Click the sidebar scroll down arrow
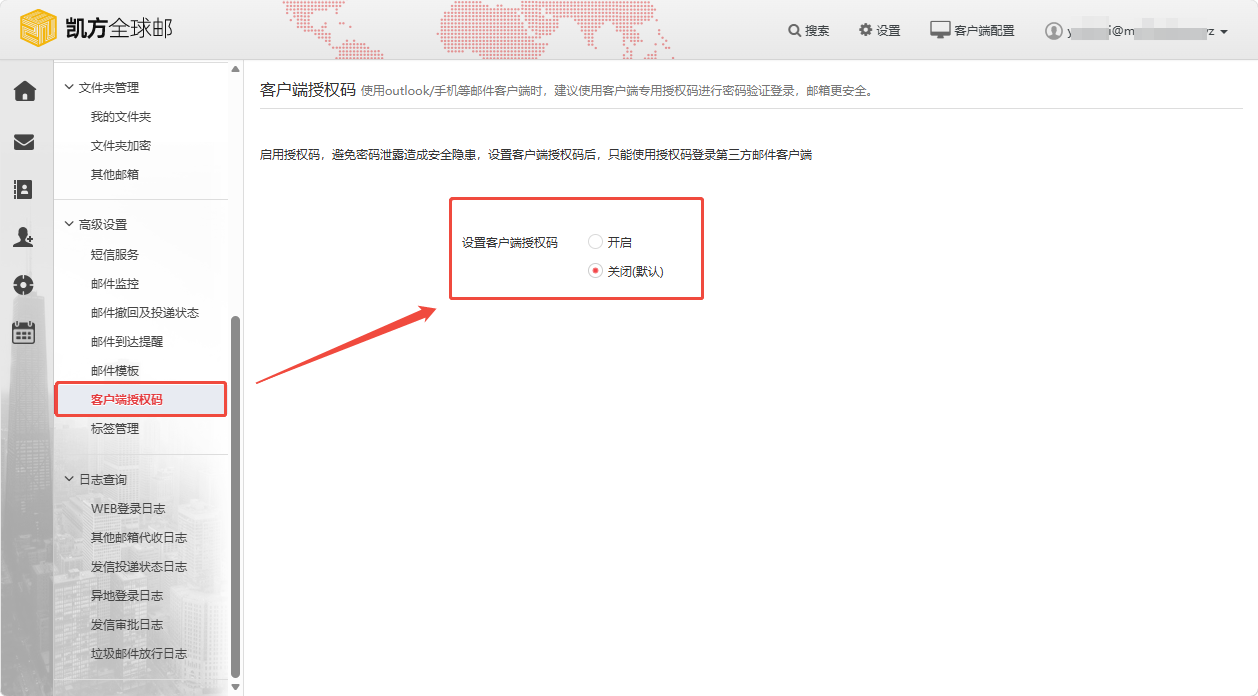This screenshot has height=696, width=1258. [x=236, y=687]
